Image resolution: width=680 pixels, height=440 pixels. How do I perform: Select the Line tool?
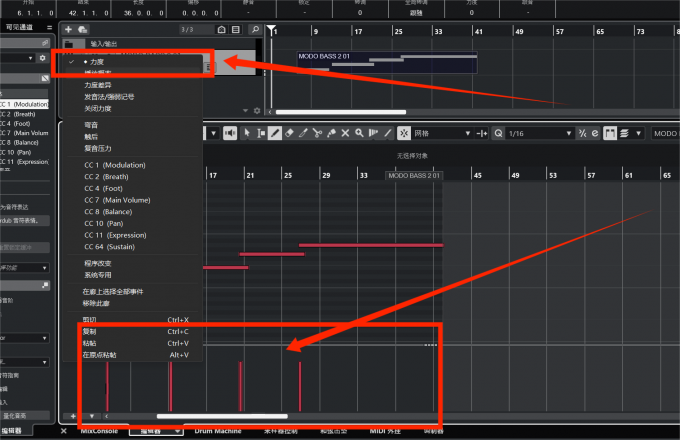(x=387, y=133)
